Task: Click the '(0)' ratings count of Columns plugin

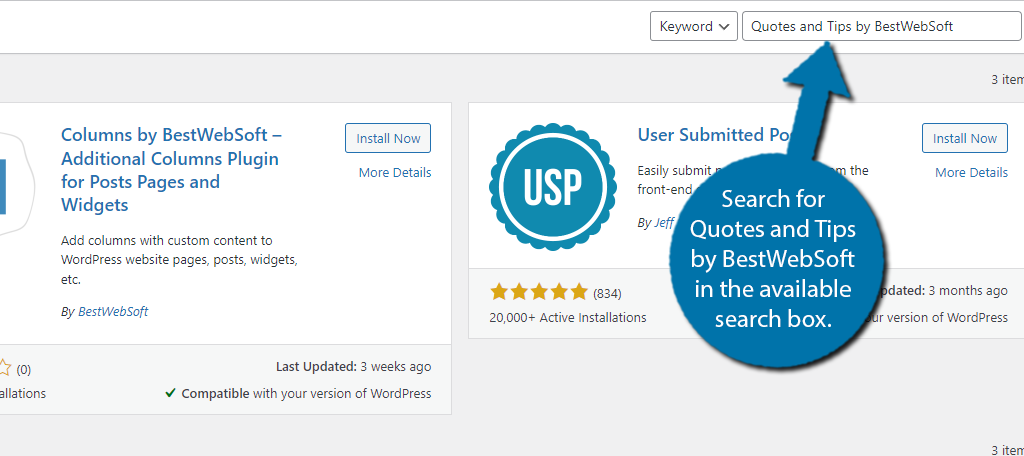Action: 24,370
